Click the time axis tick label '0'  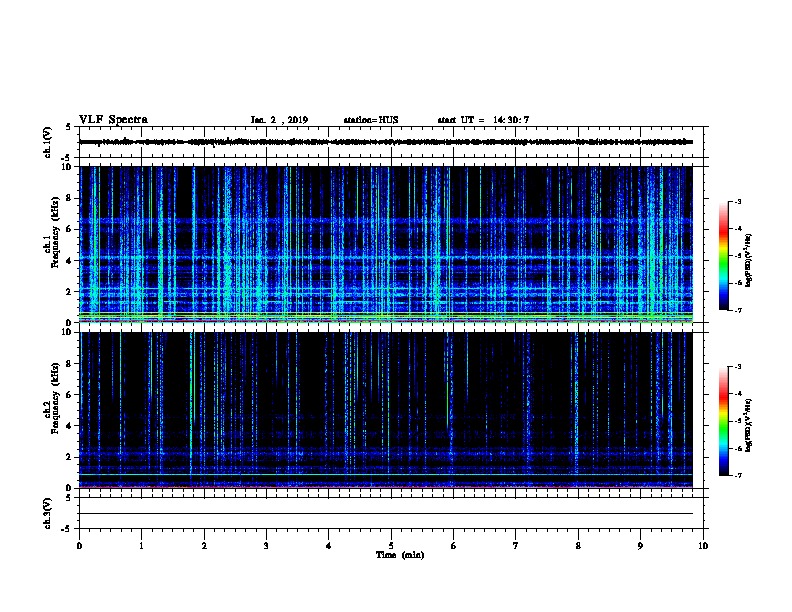(x=79, y=546)
